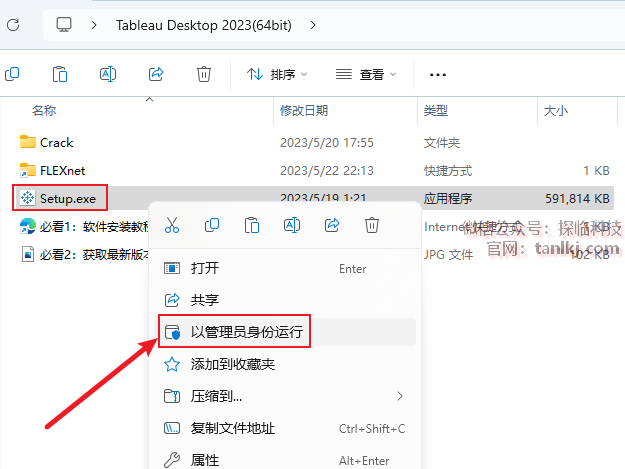Click 1 KB size of FLEXnet

coord(597,171)
